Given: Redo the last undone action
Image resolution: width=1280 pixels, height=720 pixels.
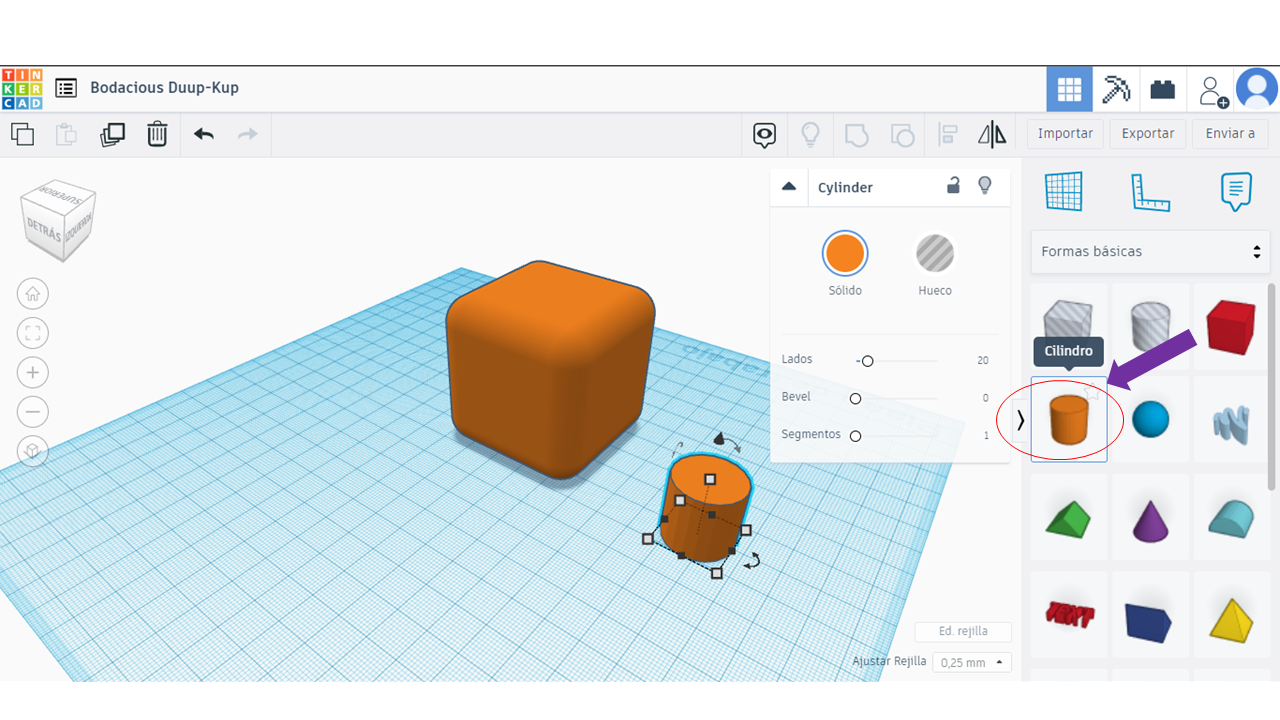Looking at the screenshot, I should (x=248, y=134).
